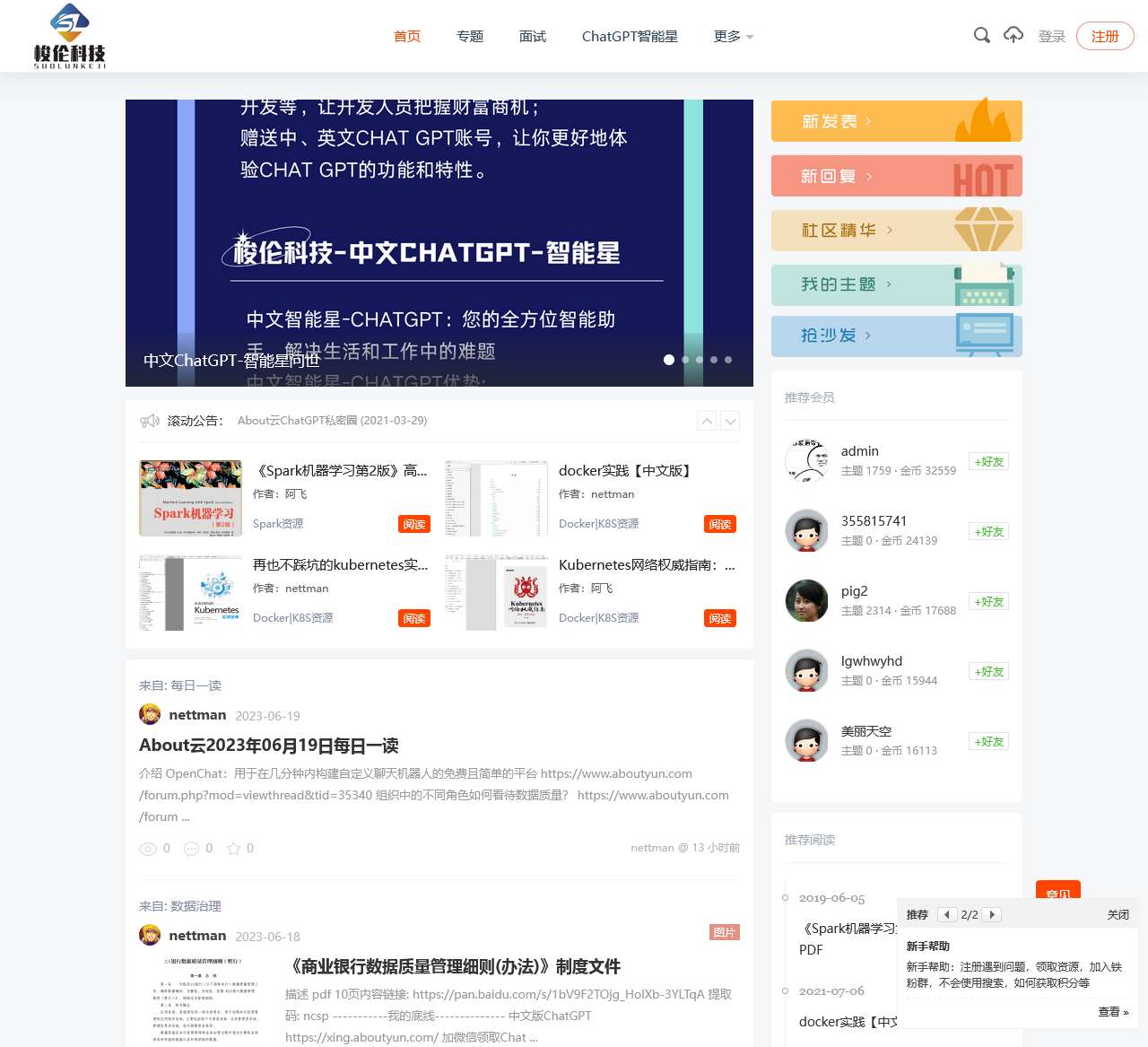
Task: Add admin as friend
Action: (989, 462)
